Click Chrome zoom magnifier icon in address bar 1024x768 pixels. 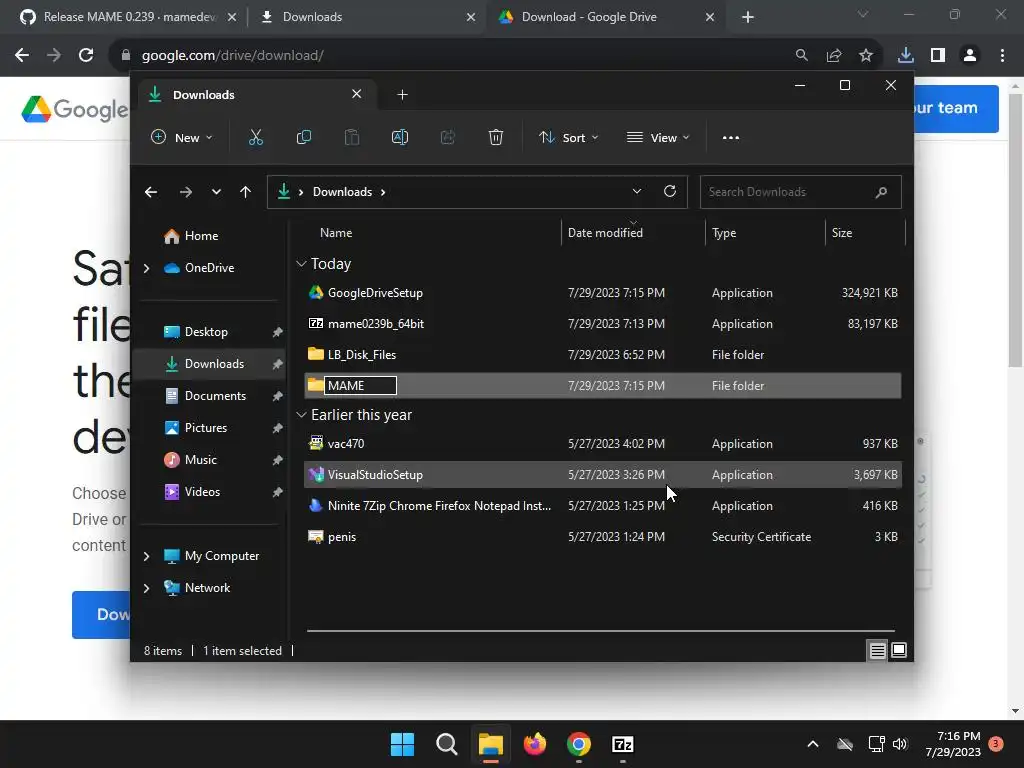(x=802, y=56)
